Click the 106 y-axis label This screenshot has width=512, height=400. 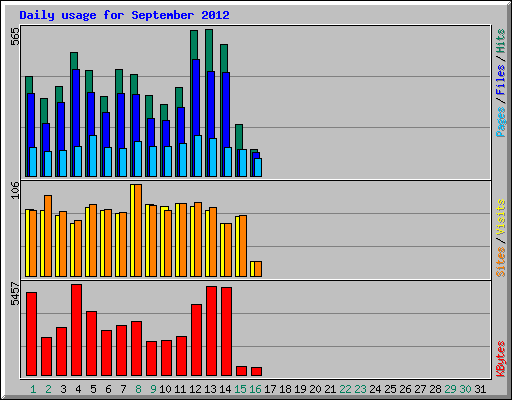[15, 190]
